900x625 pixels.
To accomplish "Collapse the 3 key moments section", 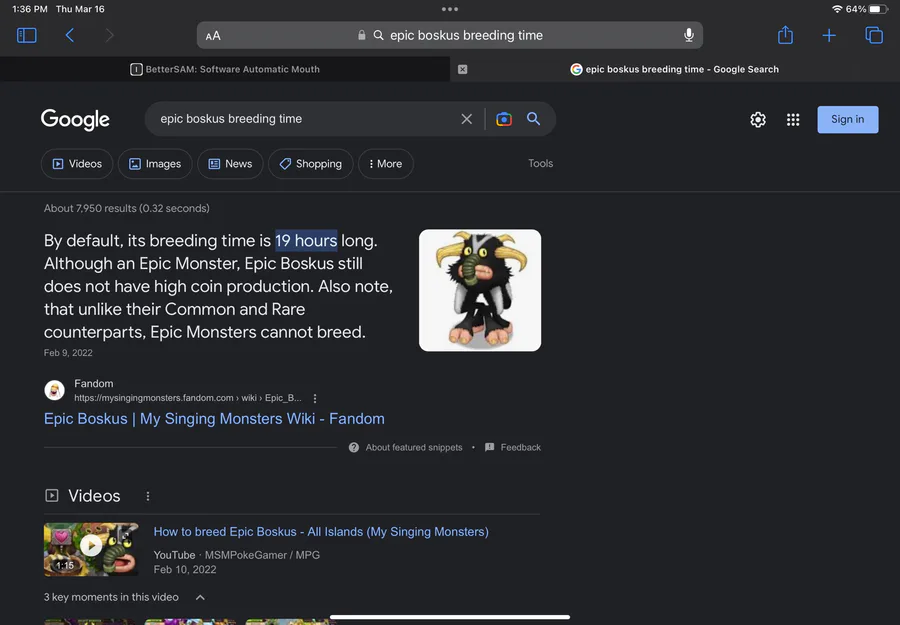I will (200, 597).
